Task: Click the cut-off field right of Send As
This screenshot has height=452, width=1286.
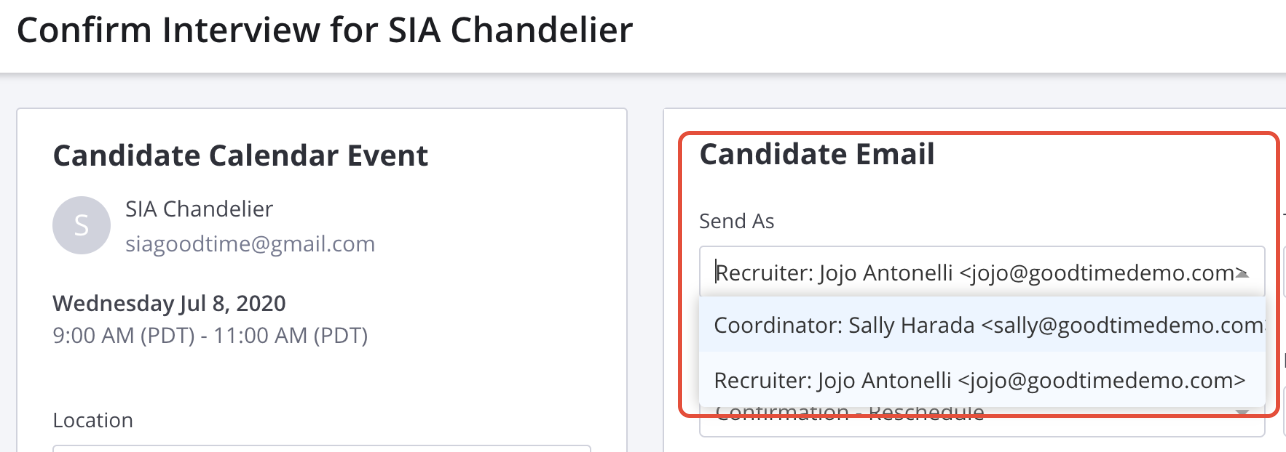Action: click(1283, 271)
